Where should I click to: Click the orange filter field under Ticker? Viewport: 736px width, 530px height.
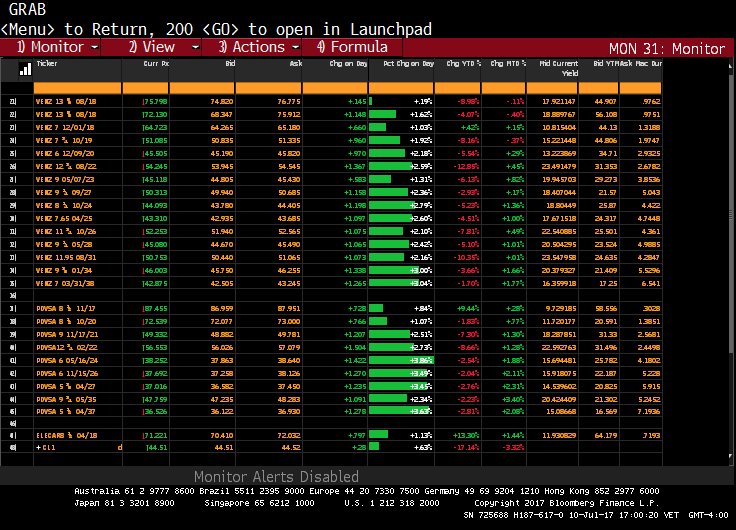[x=77, y=88]
